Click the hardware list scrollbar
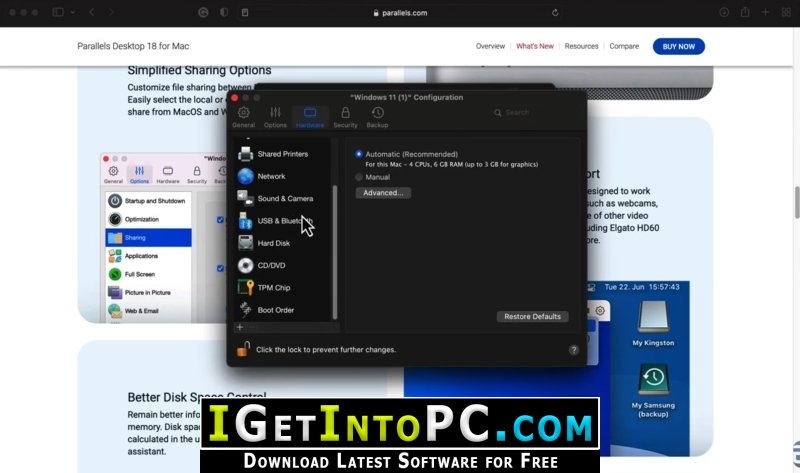This screenshot has height=473, width=800. (335, 252)
